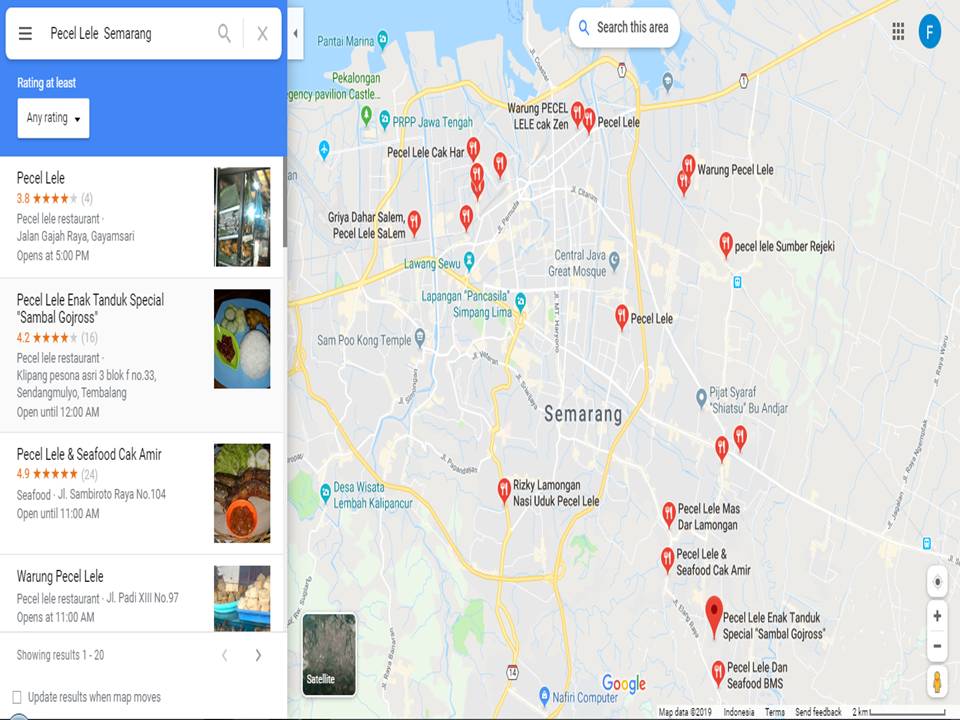This screenshot has width=960, height=720.
Task: Zoom in with the plus button
Action: click(937, 616)
